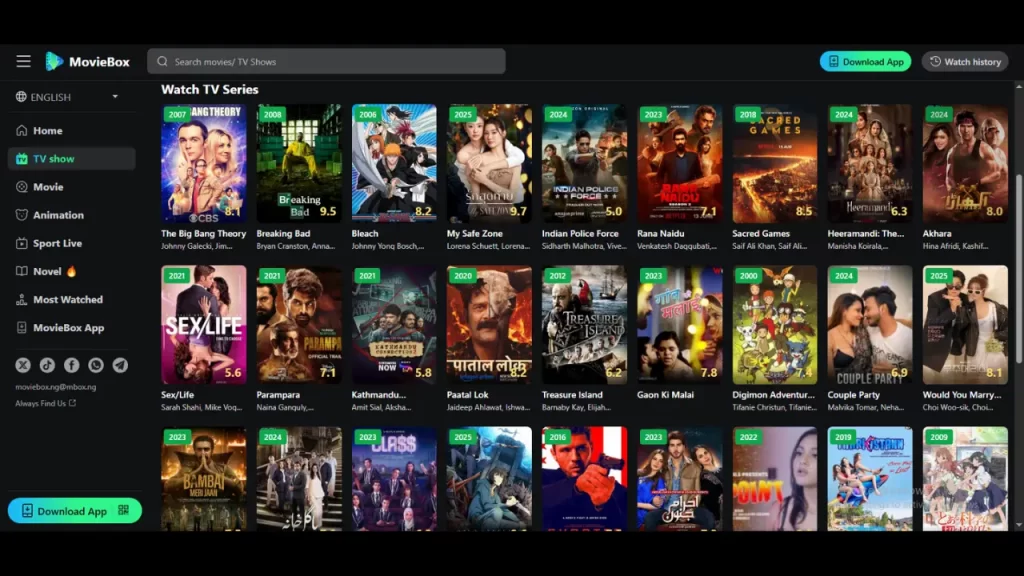Open the Telegram social icon
1024x576 pixels.
click(120, 365)
